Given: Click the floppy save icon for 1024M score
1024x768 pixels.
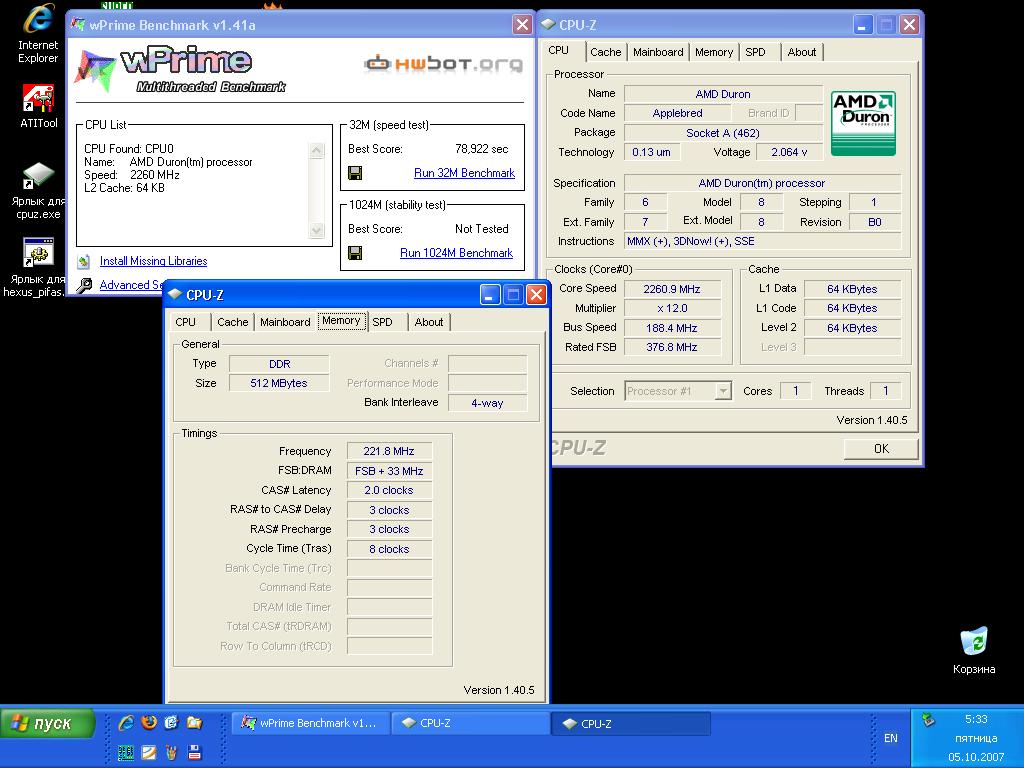Looking at the screenshot, I should (x=355, y=253).
